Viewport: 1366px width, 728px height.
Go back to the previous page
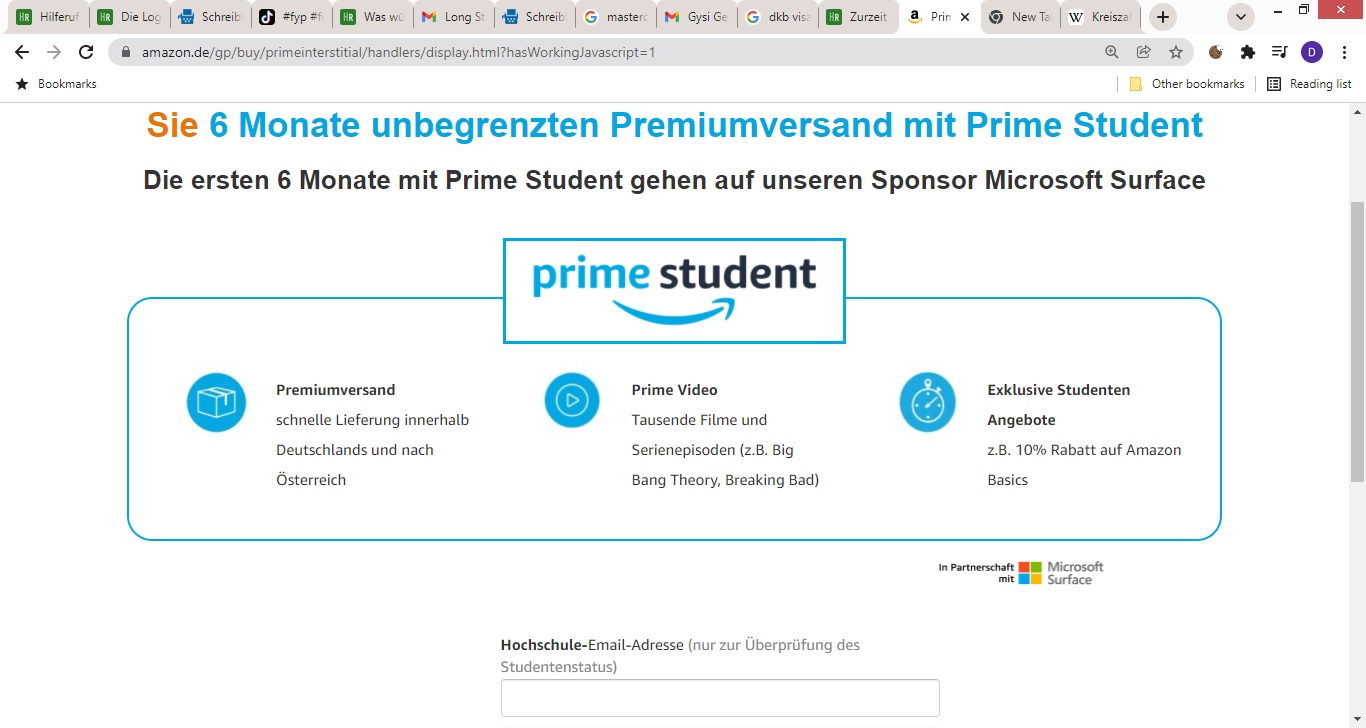22,52
